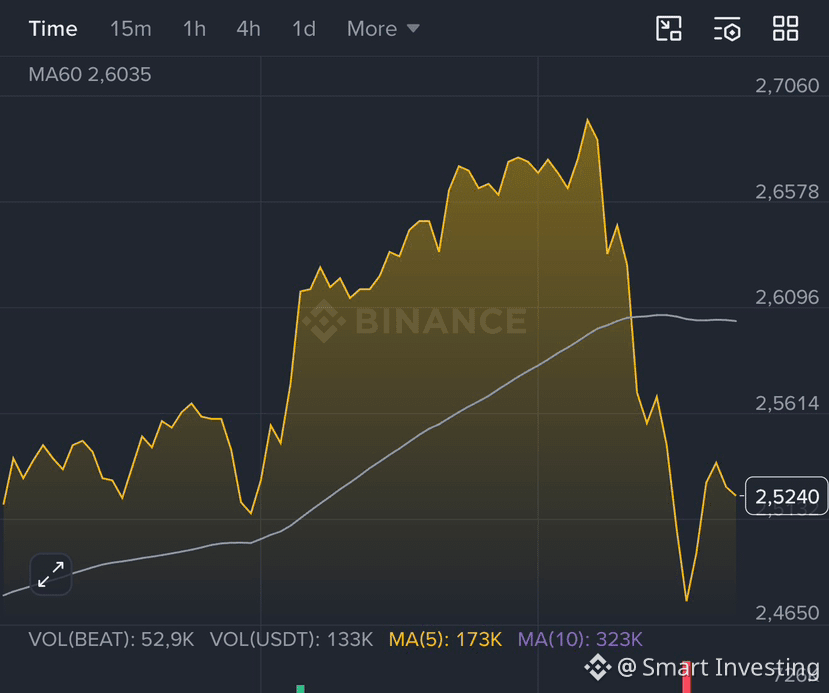
Task: Click the 2,7060 price axis label
Action: (x=787, y=86)
